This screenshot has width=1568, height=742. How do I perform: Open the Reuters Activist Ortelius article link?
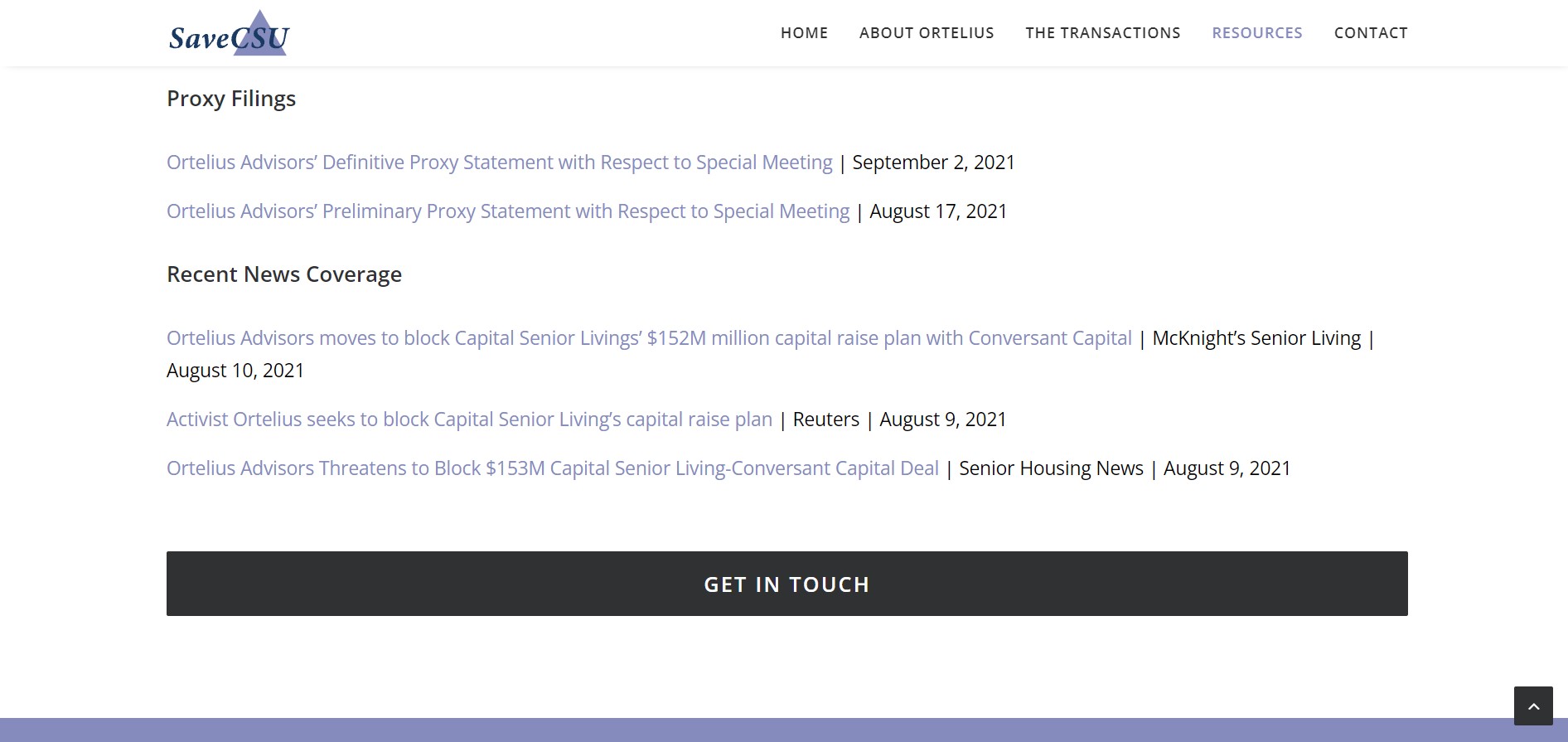coord(469,419)
